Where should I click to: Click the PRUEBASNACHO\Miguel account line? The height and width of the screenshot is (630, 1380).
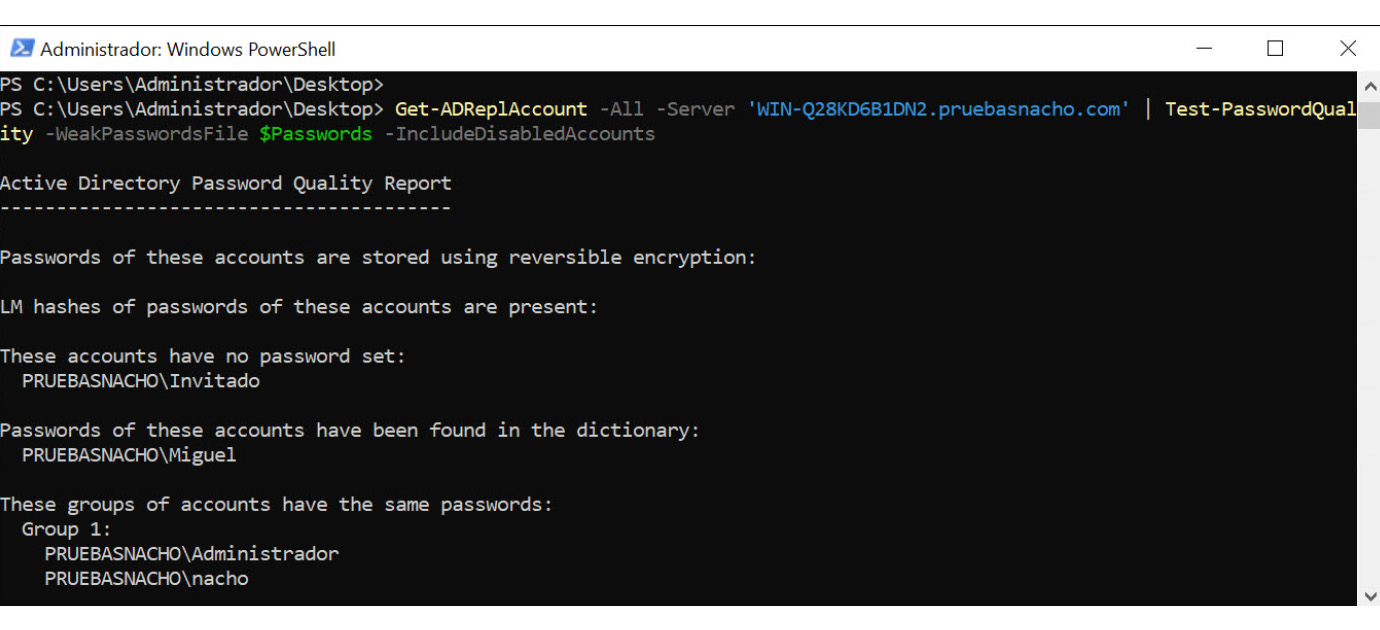point(129,455)
